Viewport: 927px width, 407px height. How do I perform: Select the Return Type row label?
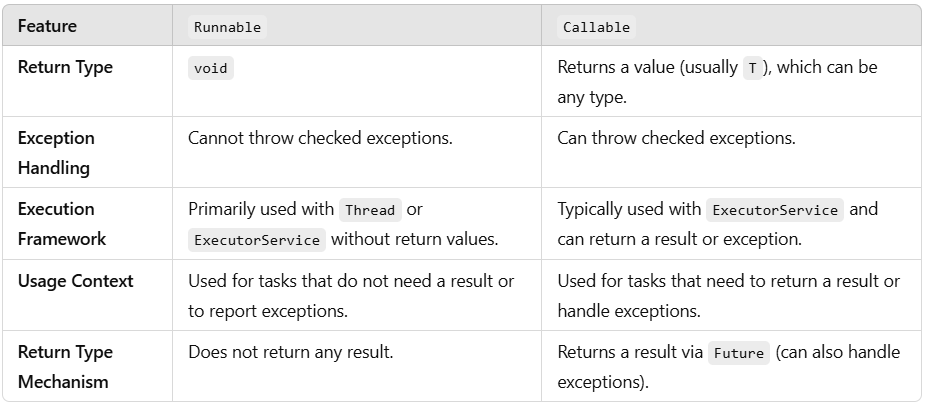pyautogui.click(x=65, y=67)
